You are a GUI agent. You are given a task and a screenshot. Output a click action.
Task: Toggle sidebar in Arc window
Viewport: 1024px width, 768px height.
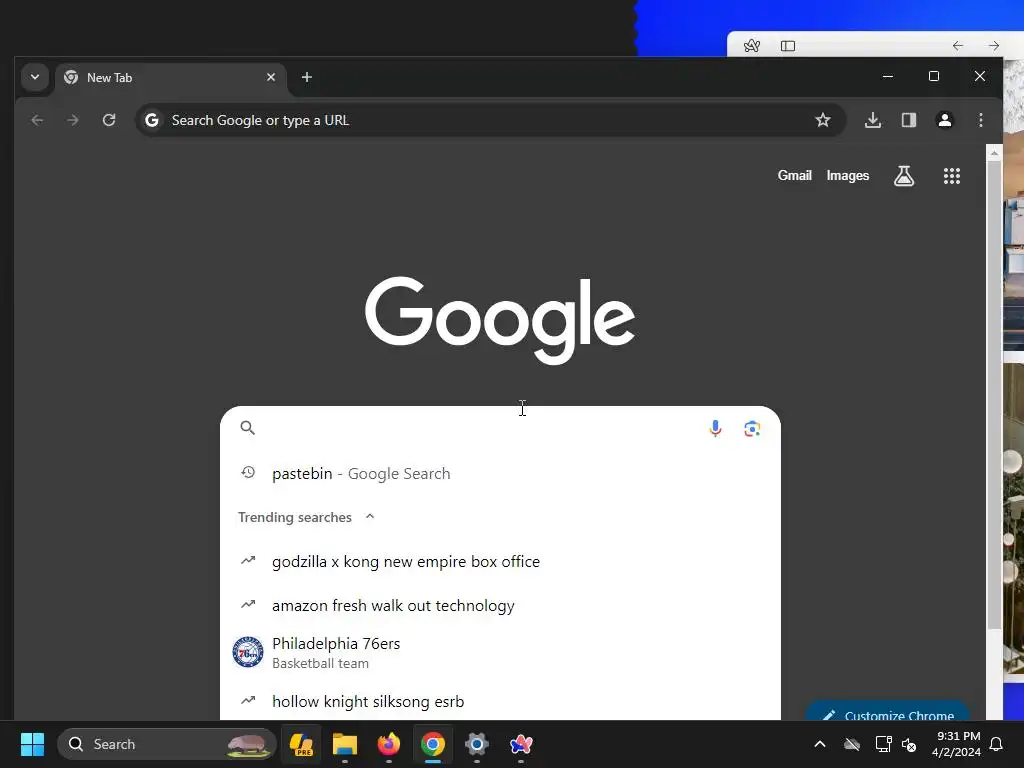(788, 46)
